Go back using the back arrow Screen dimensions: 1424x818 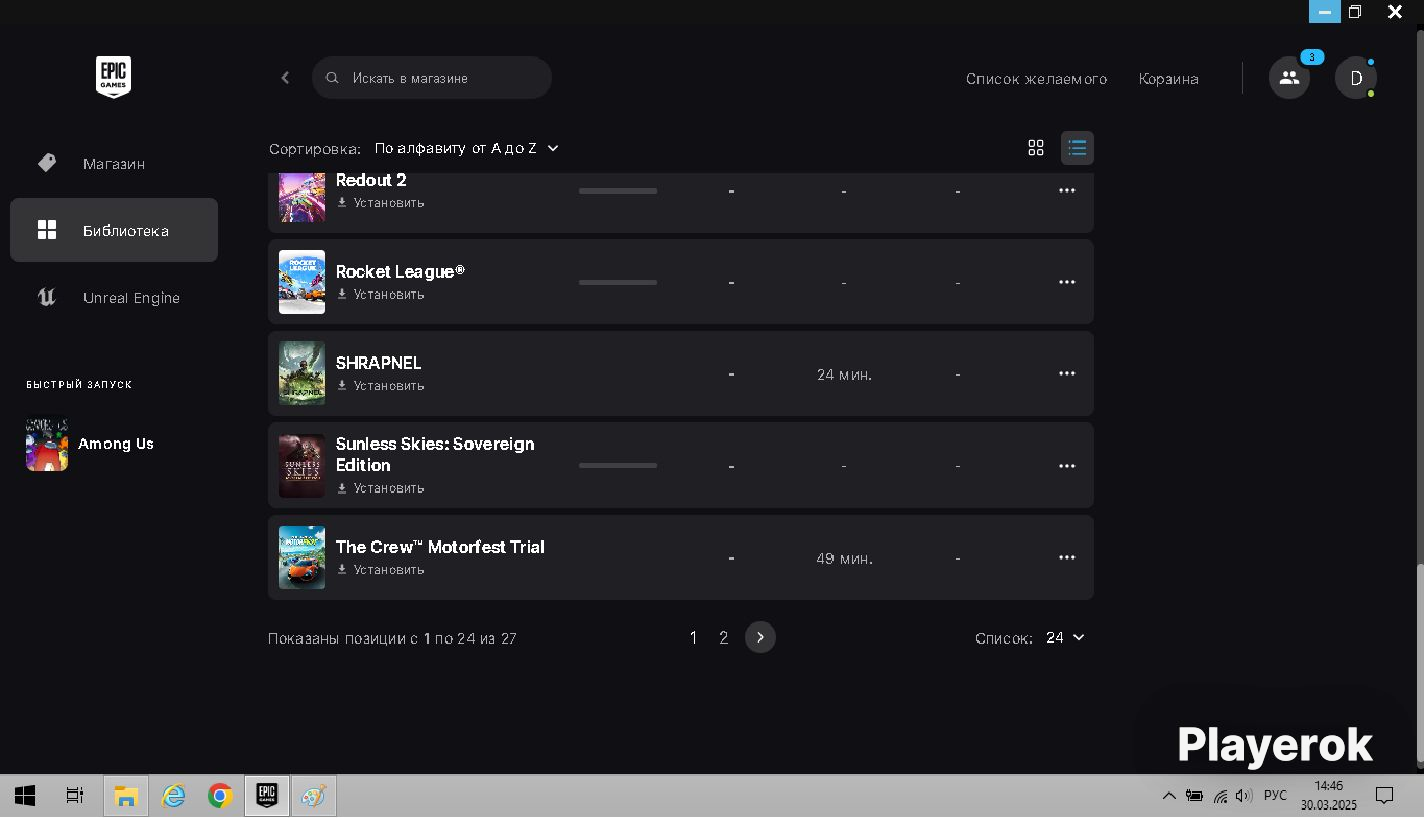coord(285,78)
